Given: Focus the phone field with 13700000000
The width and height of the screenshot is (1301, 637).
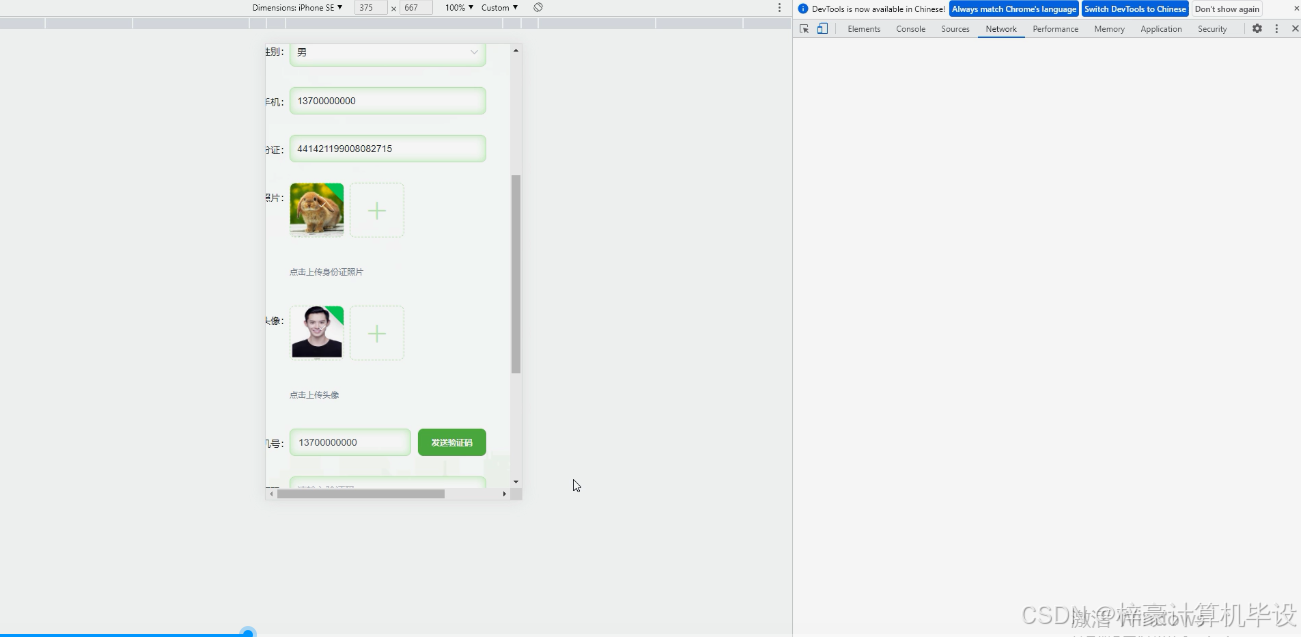Looking at the screenshot, I should pos(388,101).
